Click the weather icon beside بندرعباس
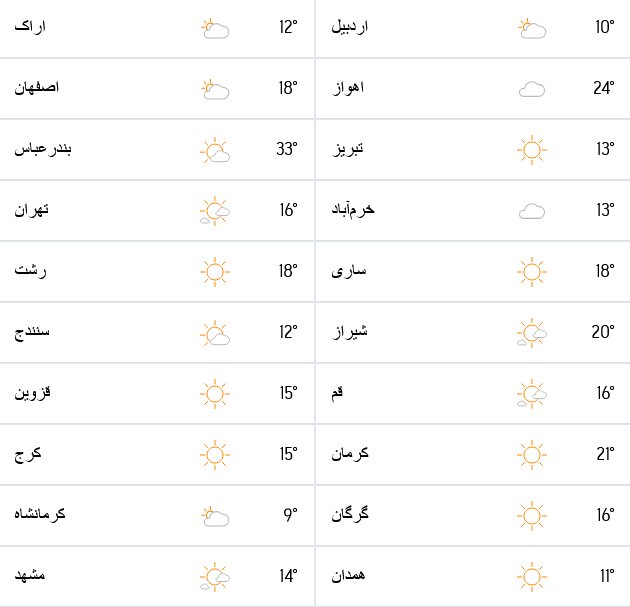The width and height of the screenshot is (630, 607). click(215, 150)
